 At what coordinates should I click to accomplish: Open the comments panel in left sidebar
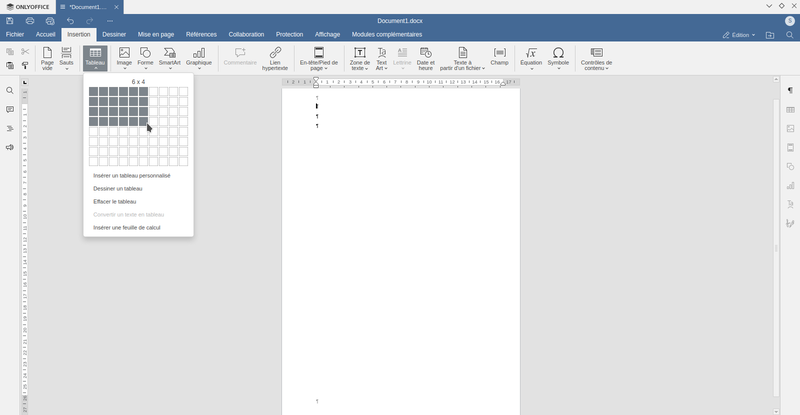coord(10,109)
